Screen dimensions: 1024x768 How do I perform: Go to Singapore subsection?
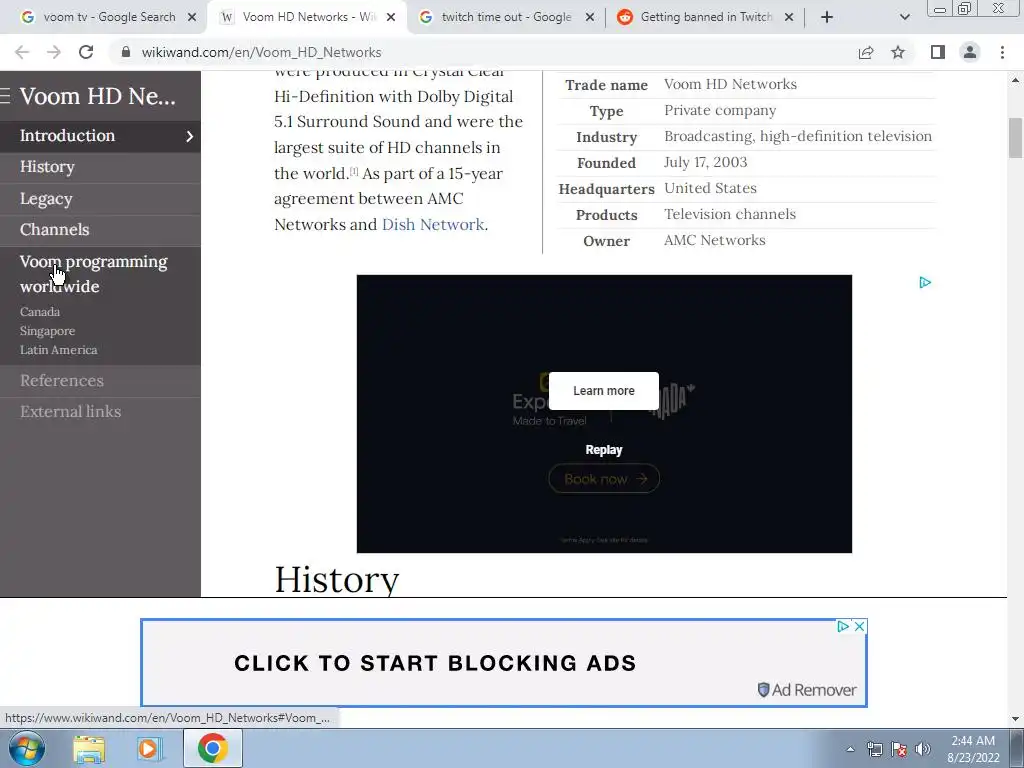click(47, 331)
